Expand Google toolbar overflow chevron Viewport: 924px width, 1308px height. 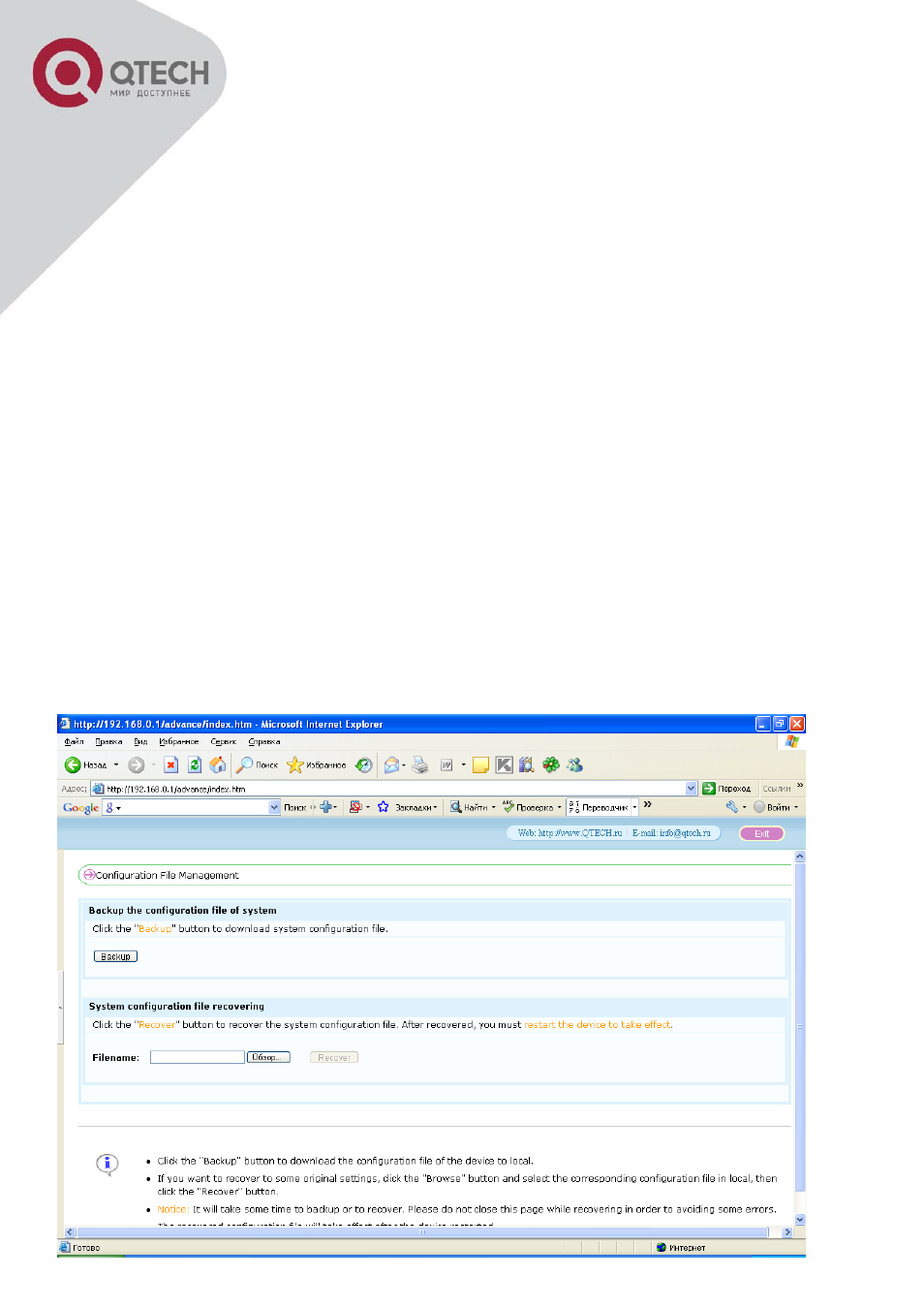(647, 804)
